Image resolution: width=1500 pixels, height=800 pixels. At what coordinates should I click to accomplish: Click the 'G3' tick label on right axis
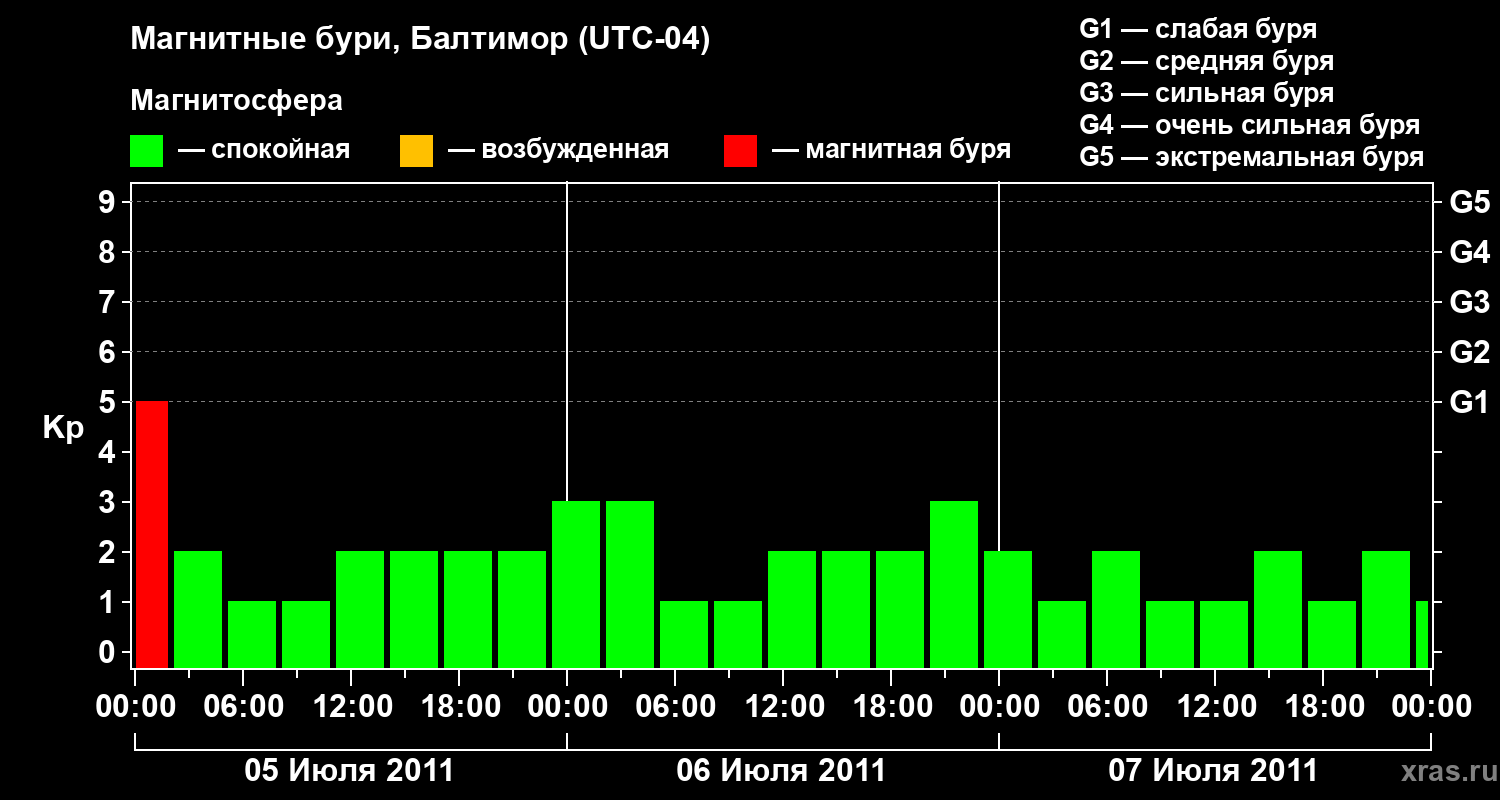(x=1469, y=302)
